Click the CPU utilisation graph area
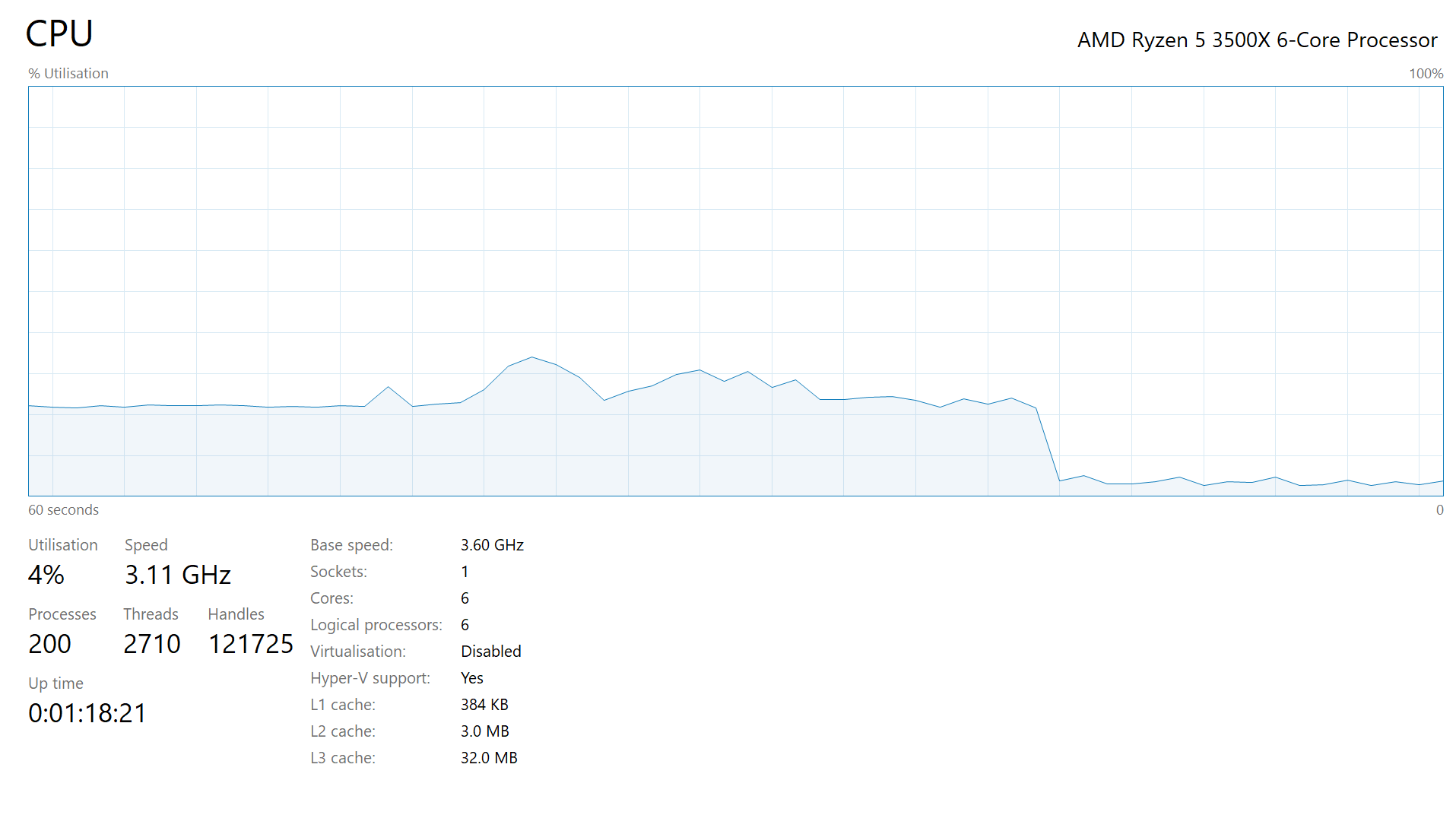The image size is (1456, 815). click(735, 291)
